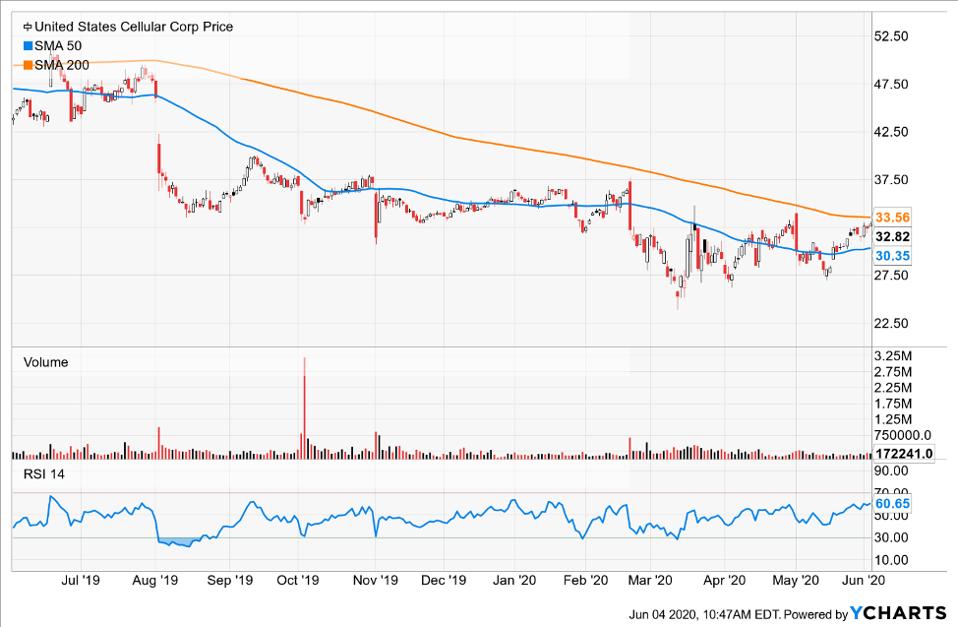Click the 1.25M volume axis label

click(893, 419)
